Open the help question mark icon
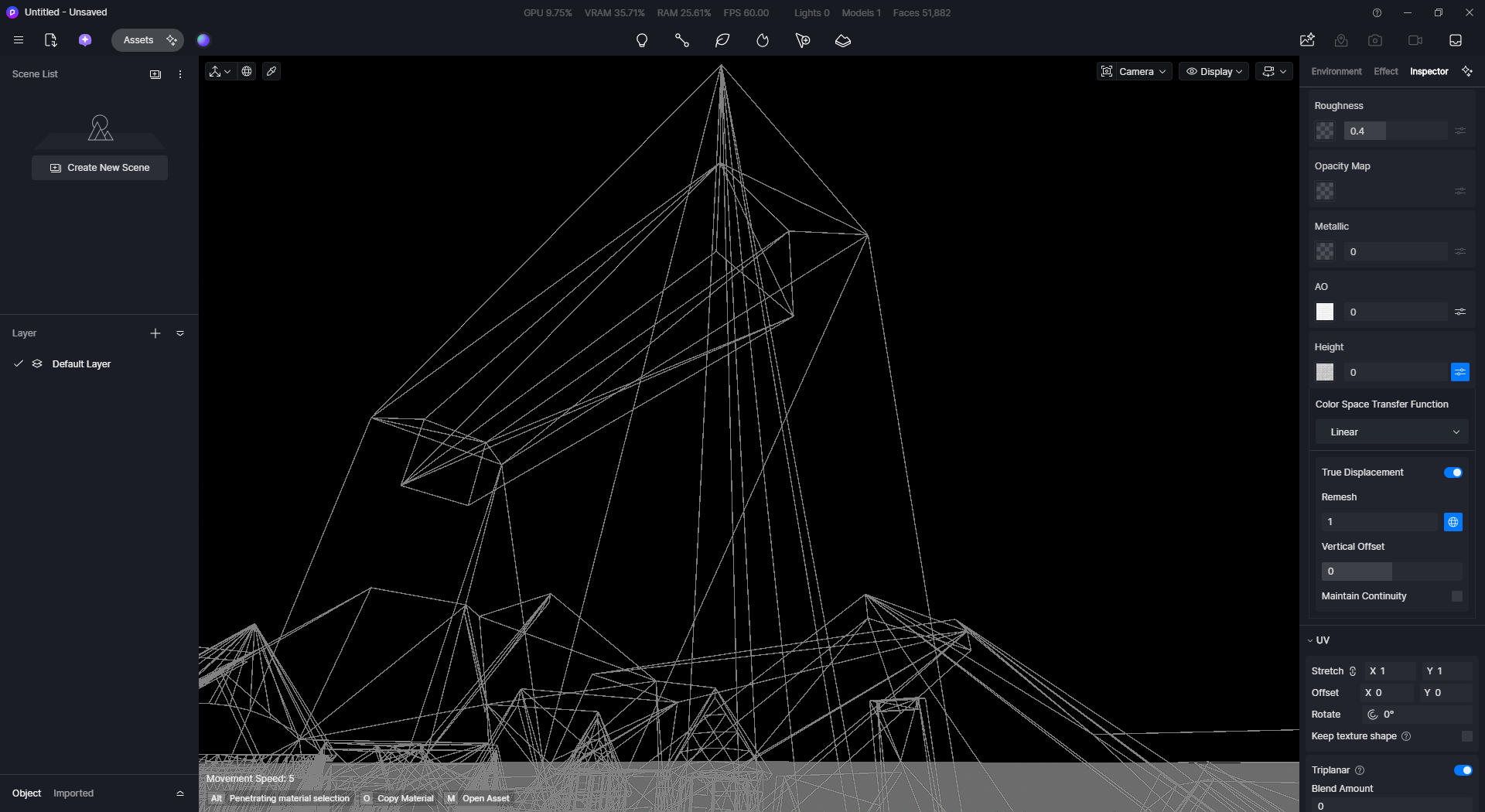1485x812 pixels. (1377, 12)
